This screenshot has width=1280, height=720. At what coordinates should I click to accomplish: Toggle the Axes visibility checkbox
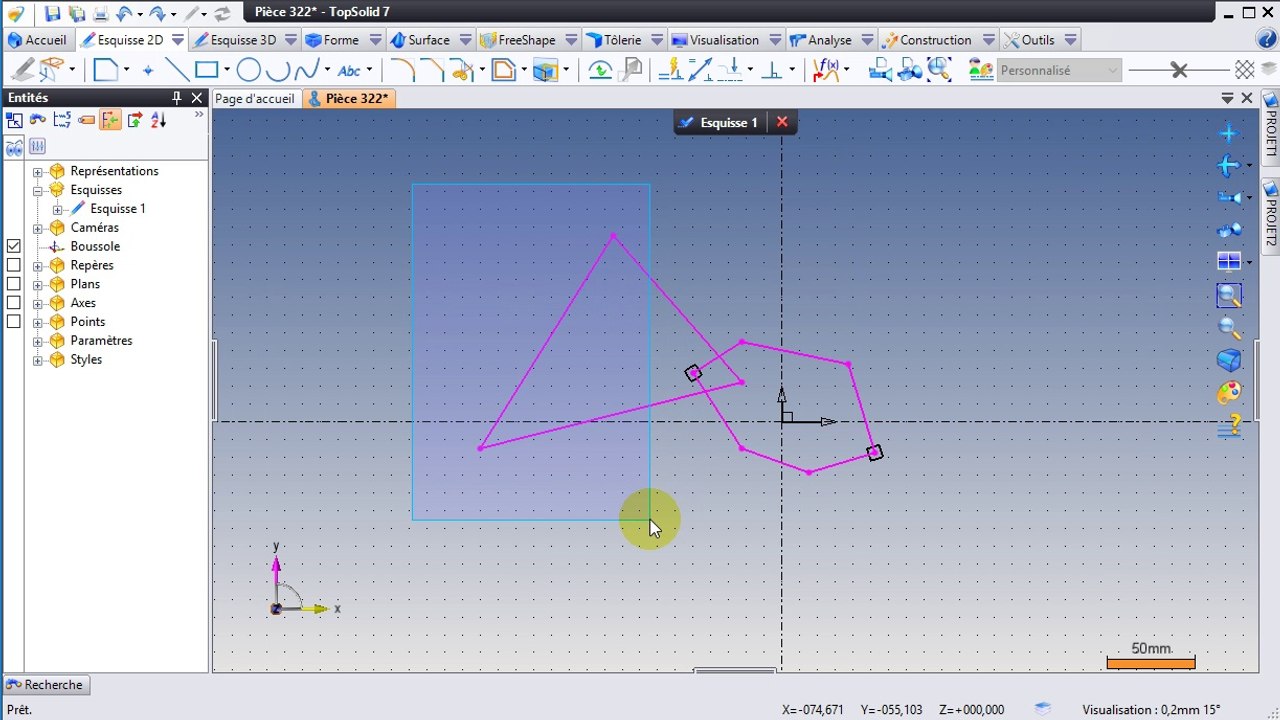click(x=14, y=303)
